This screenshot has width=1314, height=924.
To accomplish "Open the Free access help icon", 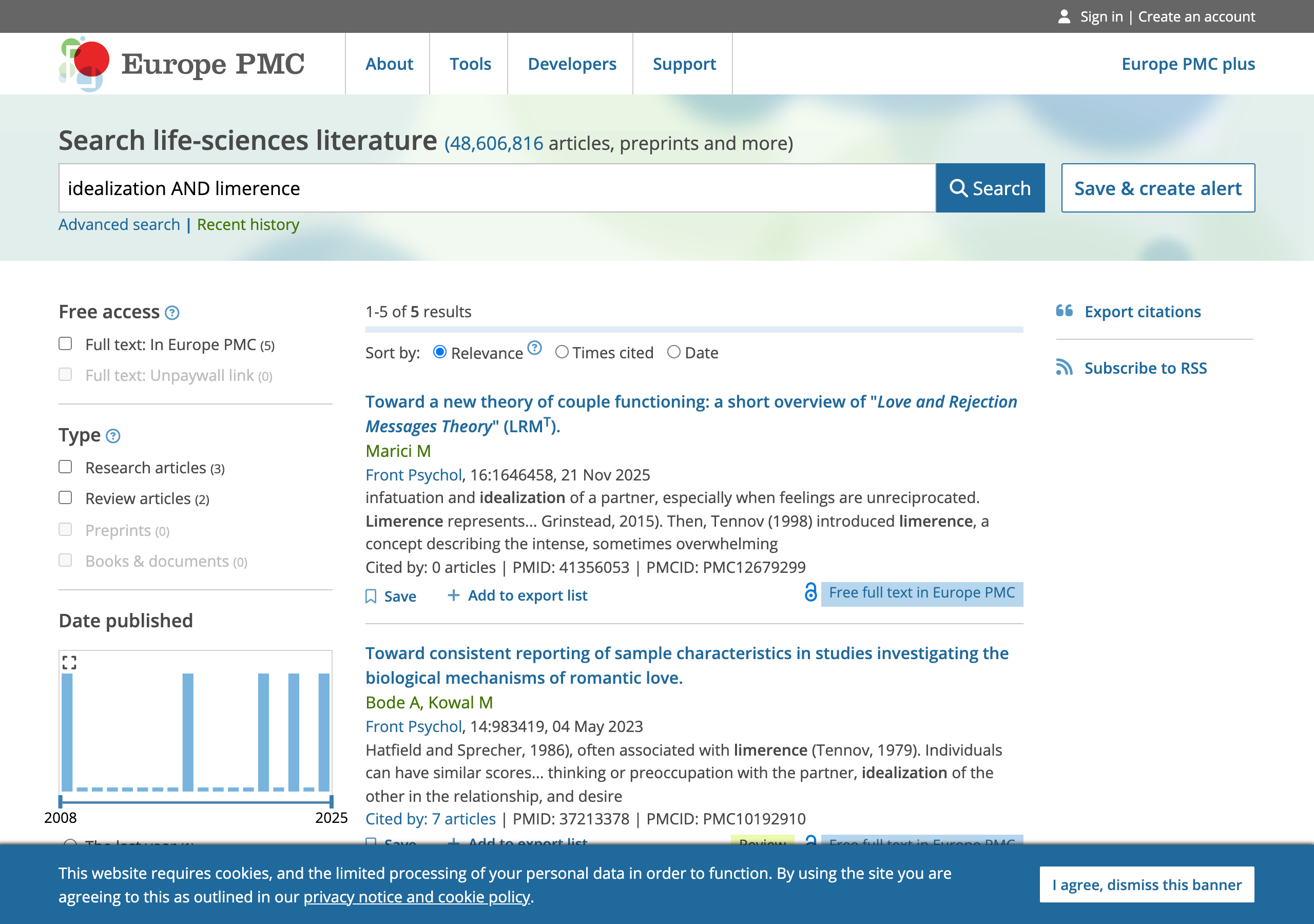I will [x=171, y=313].
